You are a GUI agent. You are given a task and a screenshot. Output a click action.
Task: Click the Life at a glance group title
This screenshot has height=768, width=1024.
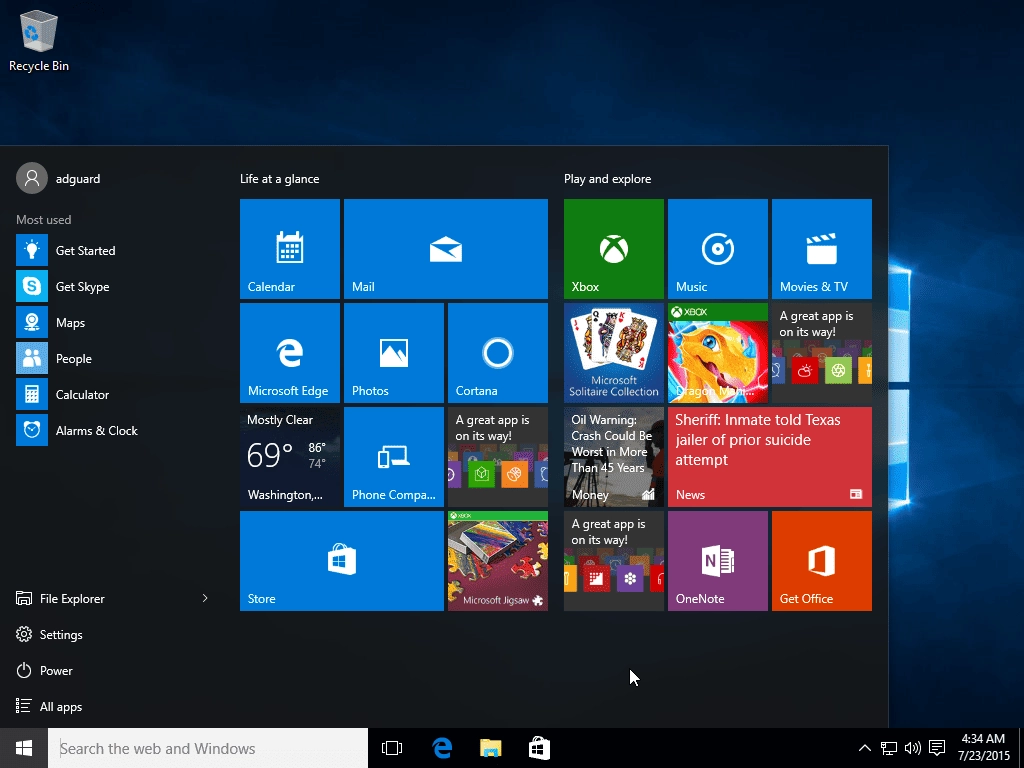[280, 178]
